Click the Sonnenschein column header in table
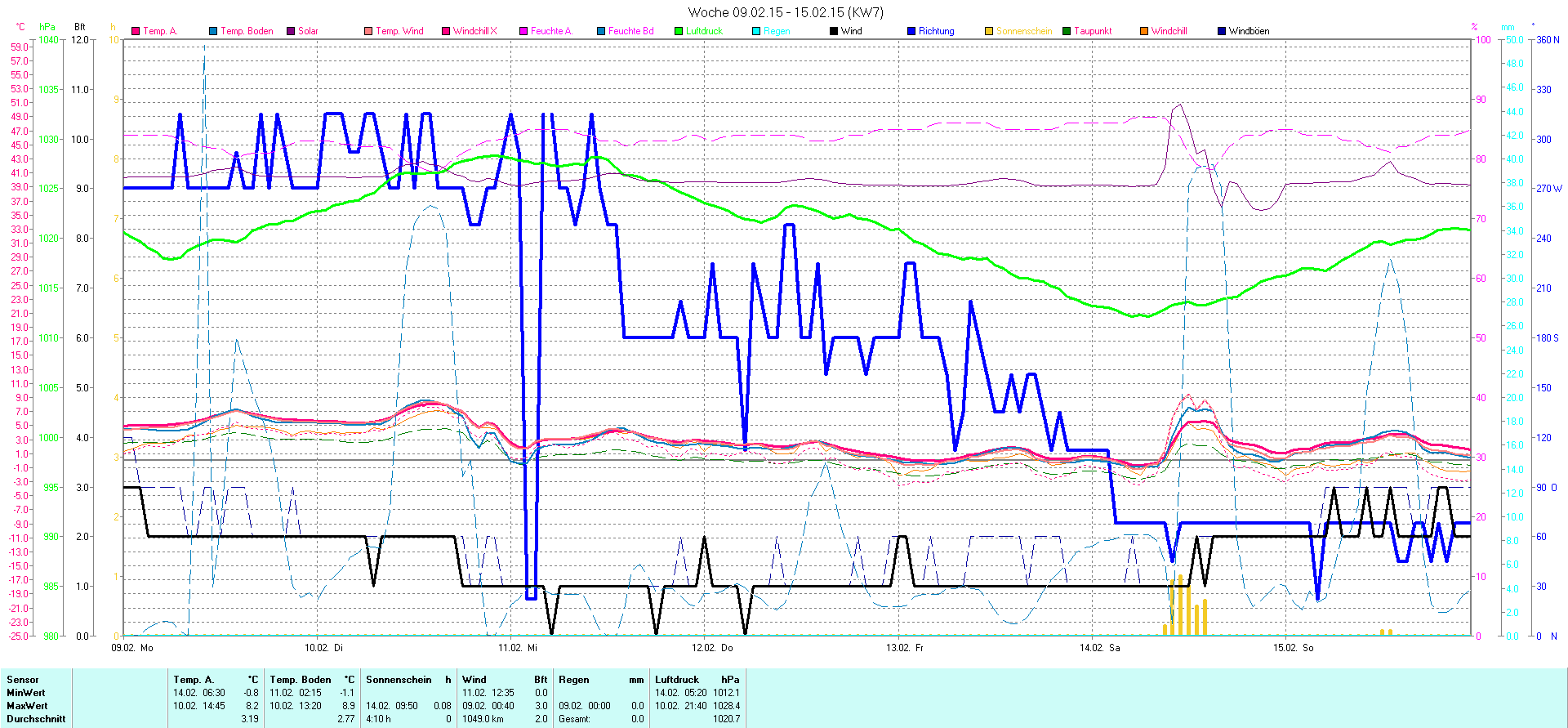Screen dimensions: 1568x728 (x=399, y=680)
